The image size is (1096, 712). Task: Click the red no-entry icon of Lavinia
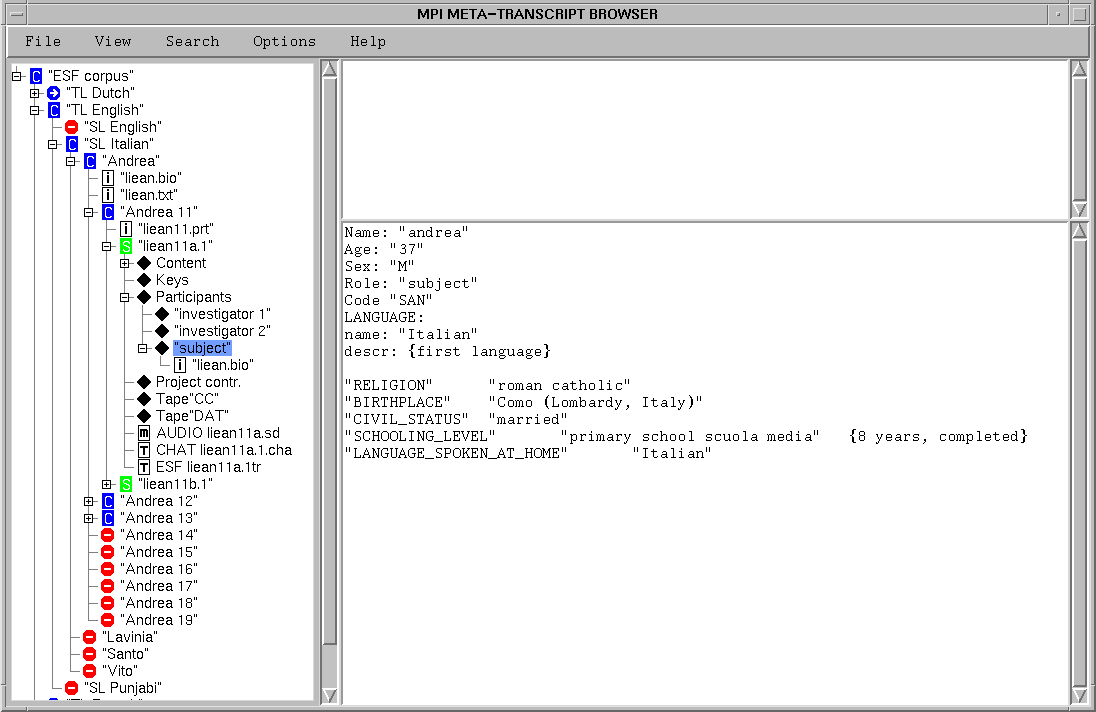89,637
